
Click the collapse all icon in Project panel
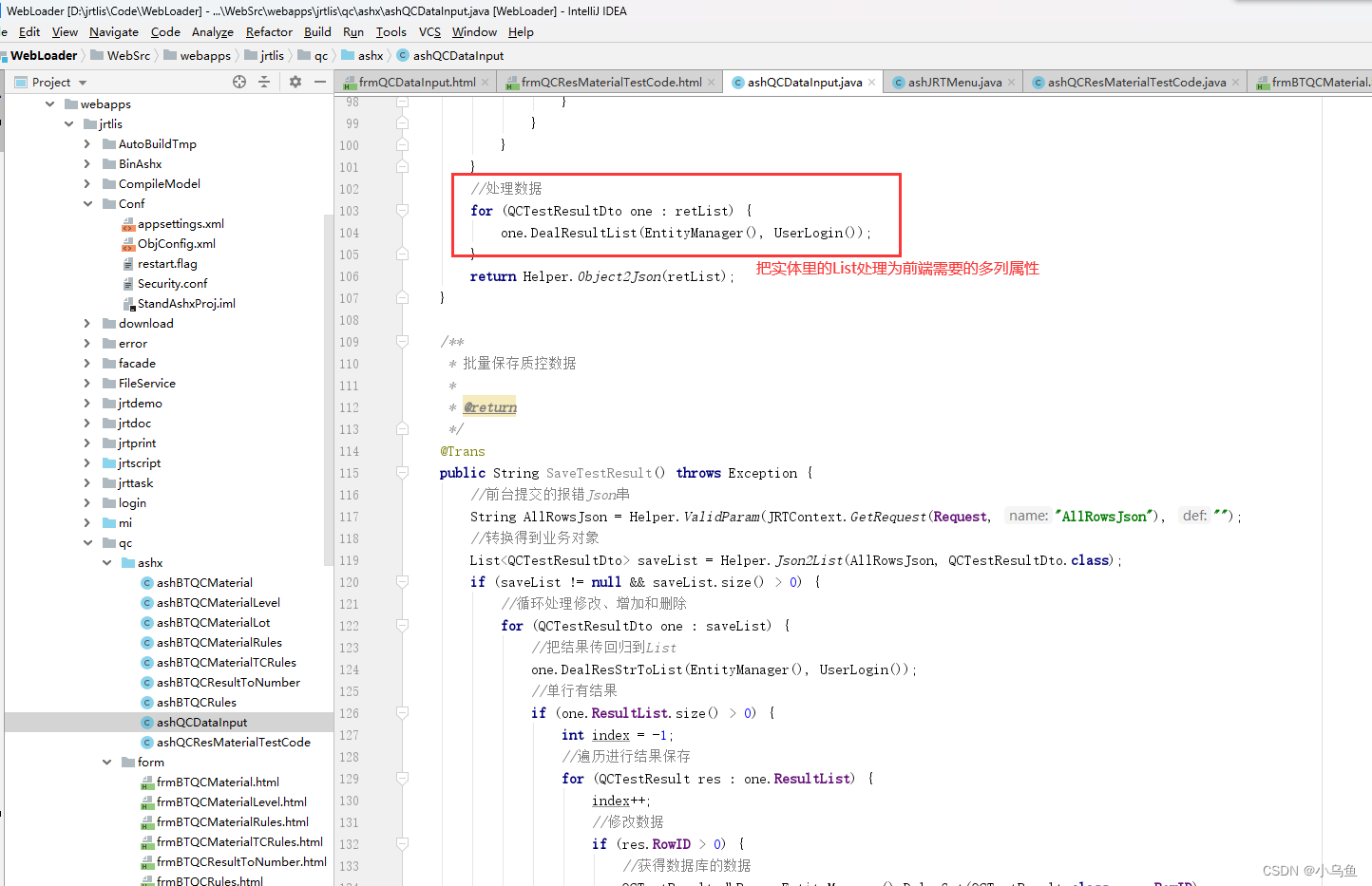264,82
